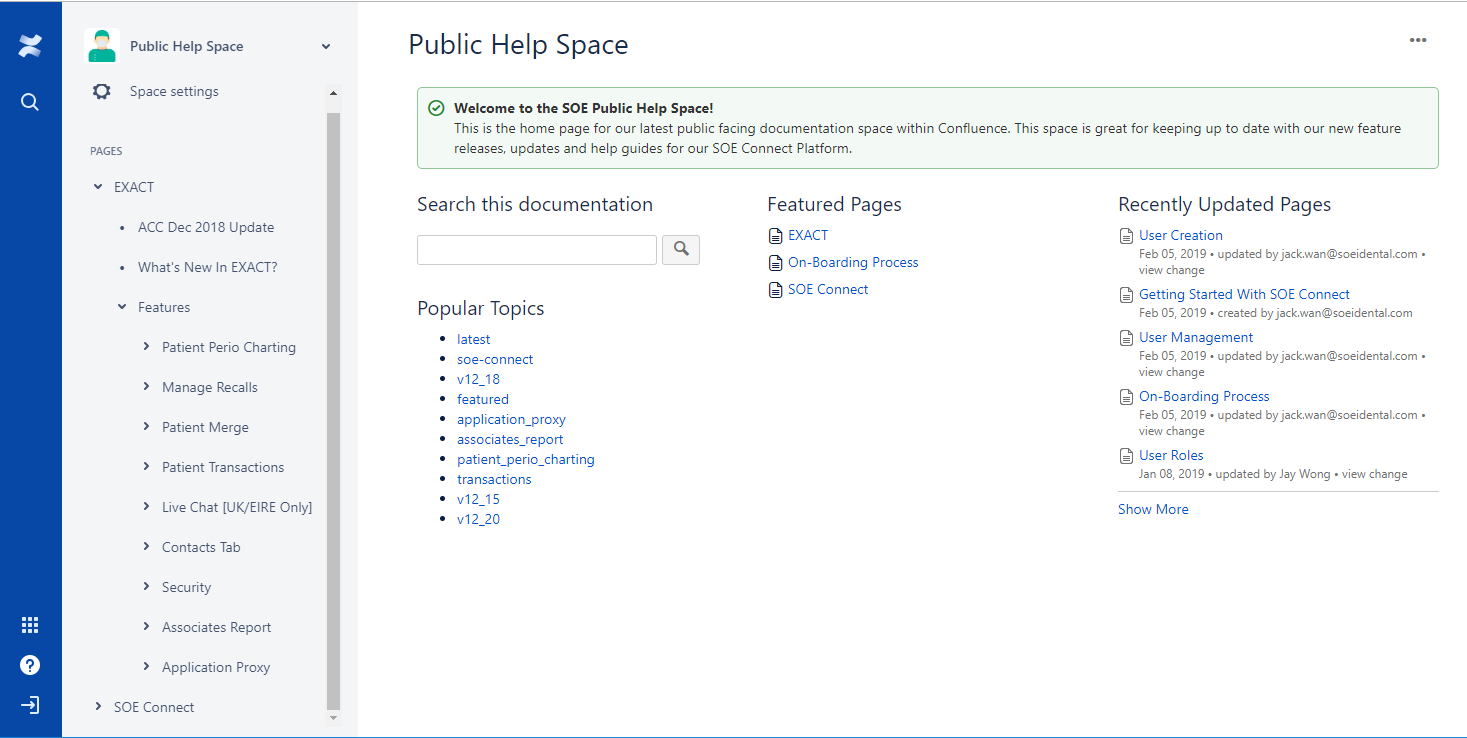This screenshot has width=1467, height=738.
Task: Open the User Creation recently updated link
Action: tap(1181, 235)
